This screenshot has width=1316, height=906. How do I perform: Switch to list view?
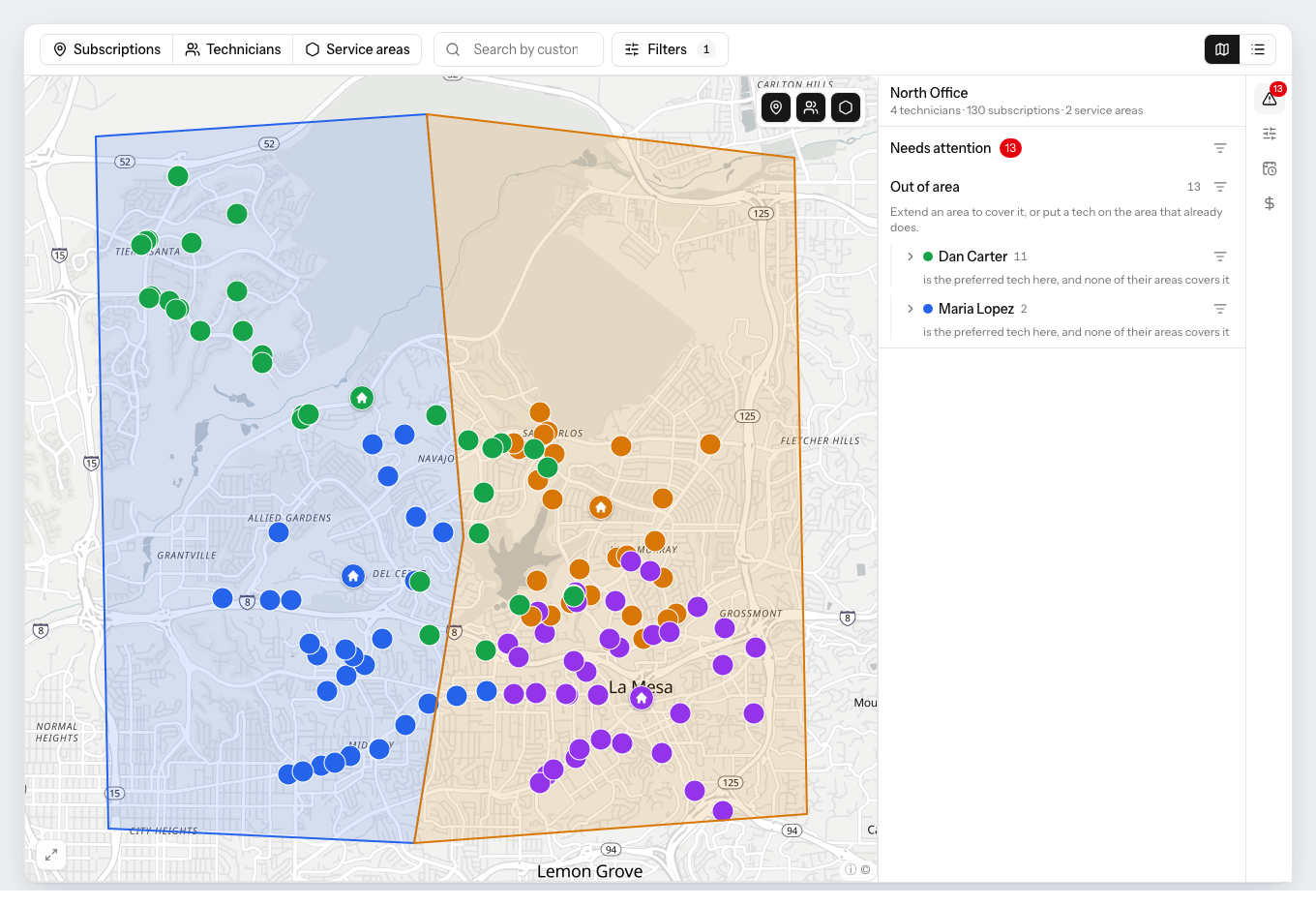1258,49
